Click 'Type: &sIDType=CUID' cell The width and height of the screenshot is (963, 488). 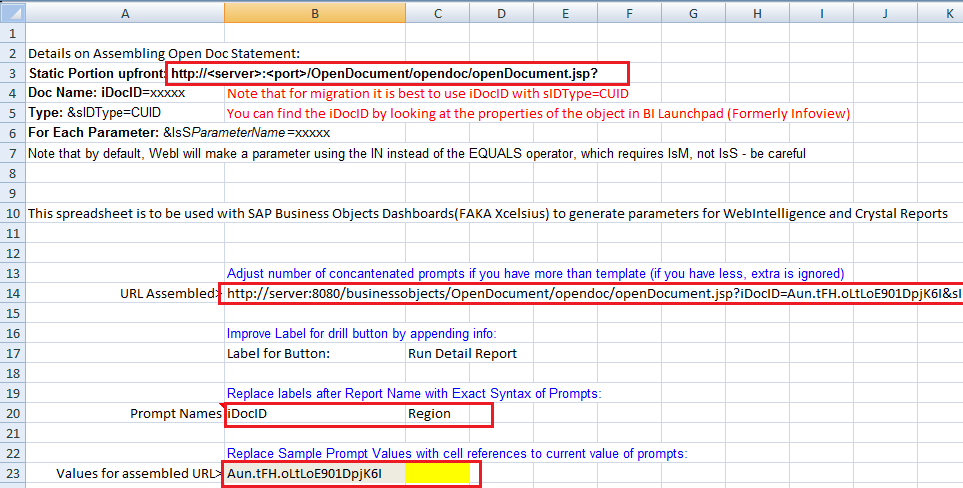(x=95, y=113)
